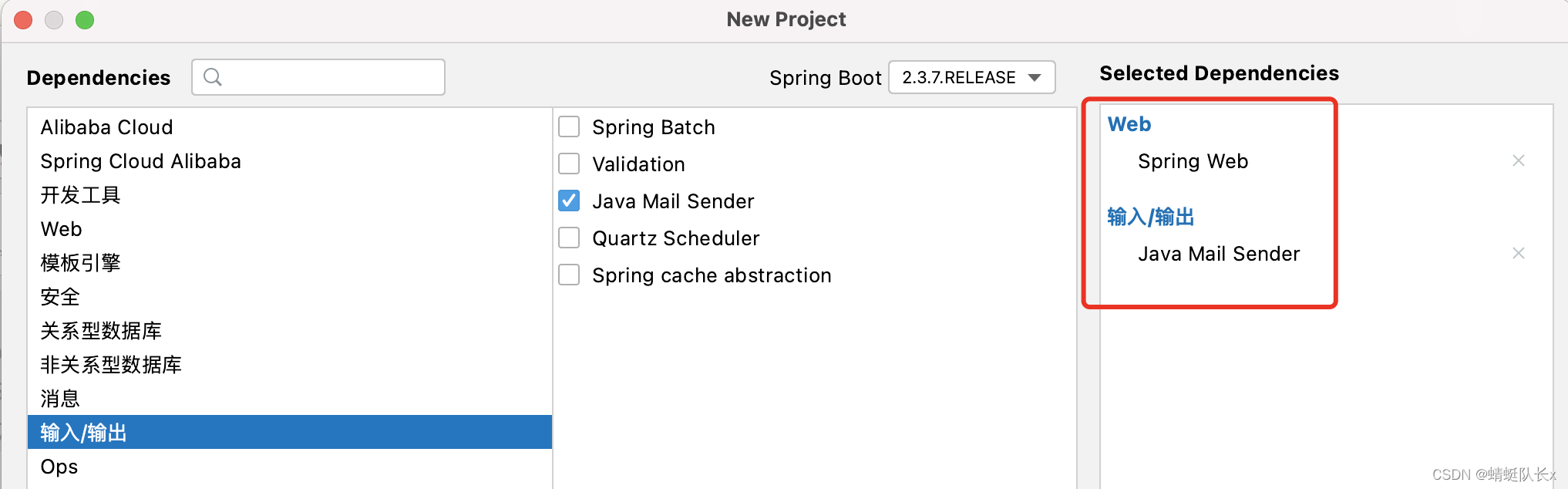
Task: Uncheck the Java Mail Sender checkbox
Action: click(x=569, y=201)
